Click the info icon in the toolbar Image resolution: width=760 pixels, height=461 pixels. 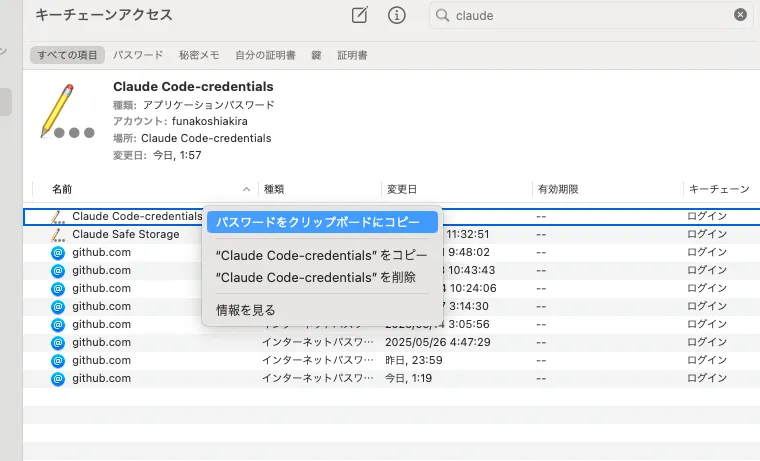397,15
